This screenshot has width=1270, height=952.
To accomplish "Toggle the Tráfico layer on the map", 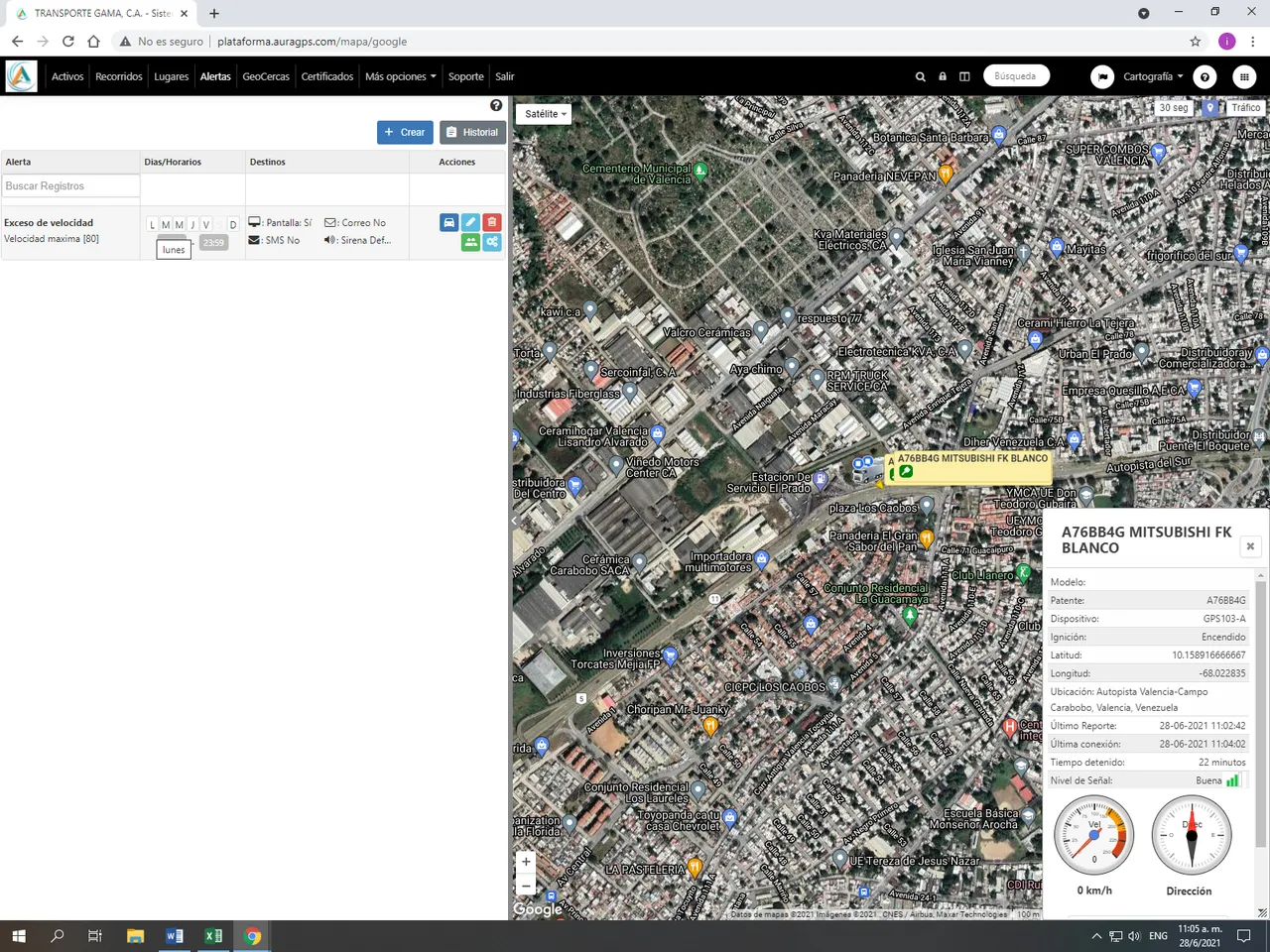I will (x=1246, y=108).
